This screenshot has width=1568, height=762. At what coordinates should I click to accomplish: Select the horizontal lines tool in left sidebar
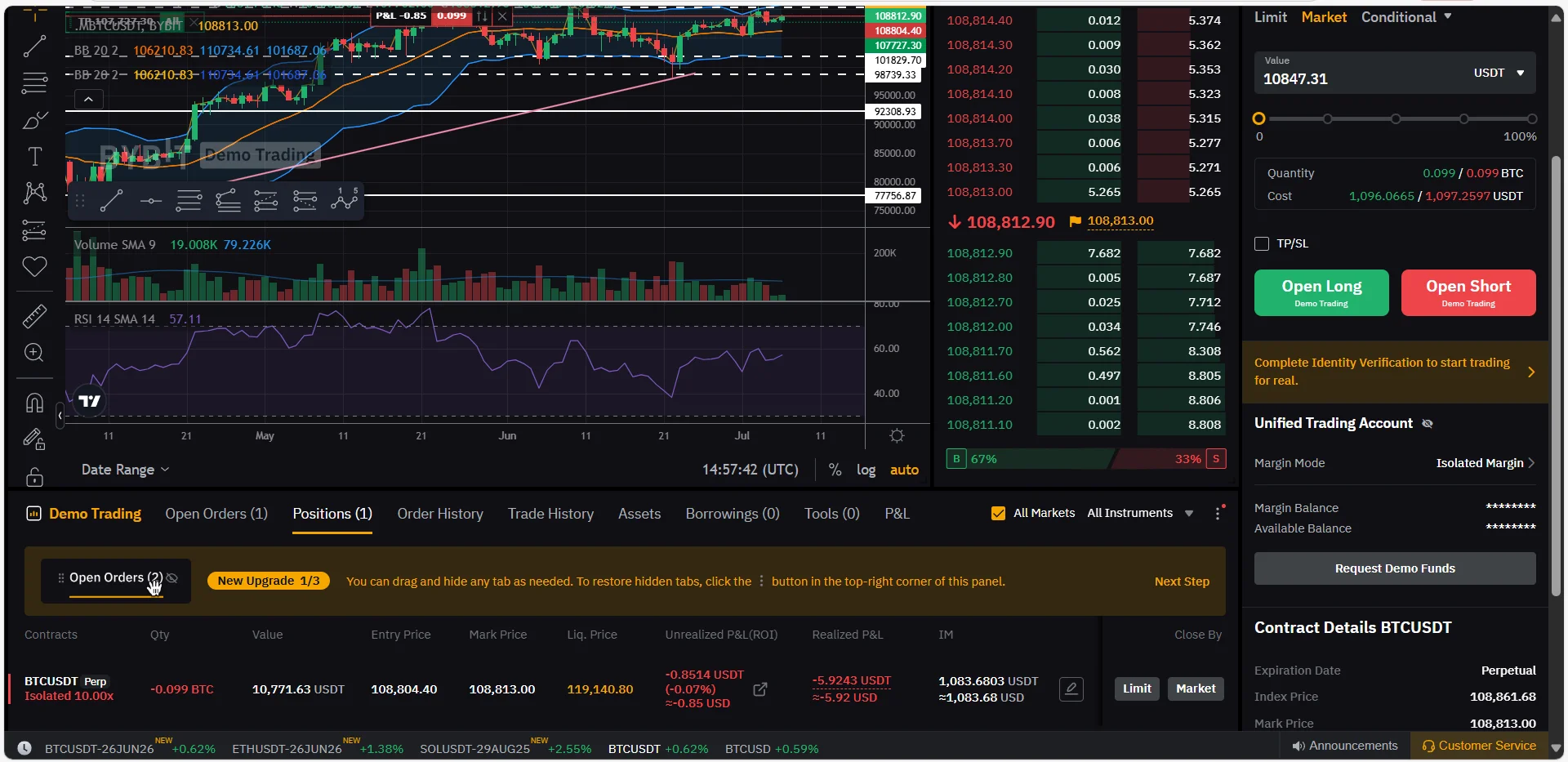coord(34,82)
